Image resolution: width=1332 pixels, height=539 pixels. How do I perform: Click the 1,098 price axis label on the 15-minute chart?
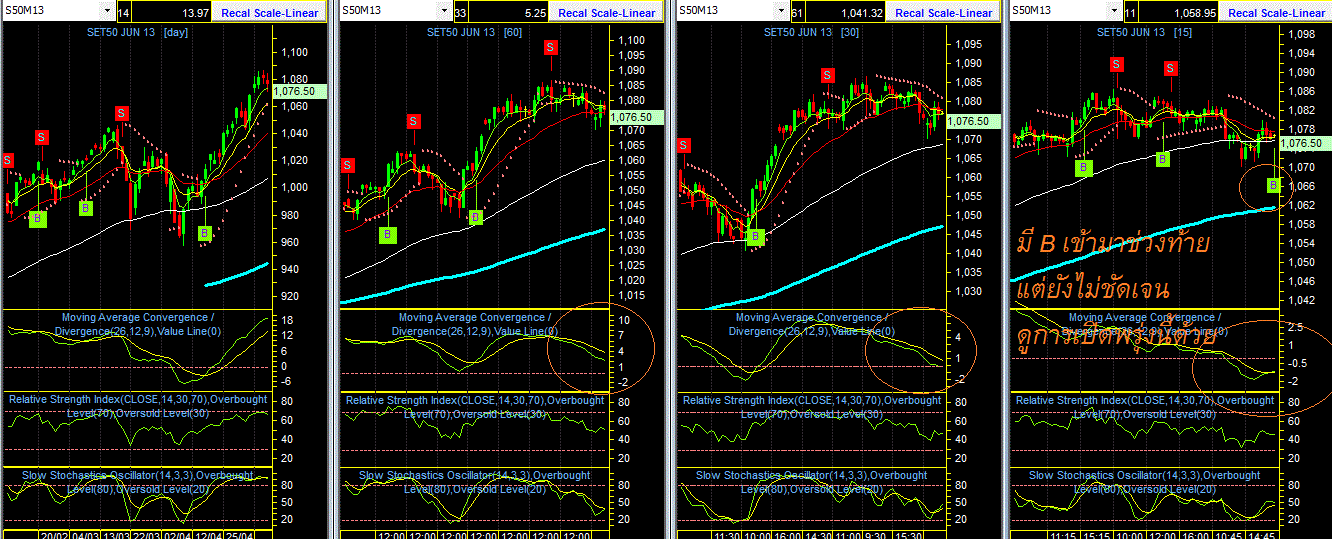[1302, 34]
